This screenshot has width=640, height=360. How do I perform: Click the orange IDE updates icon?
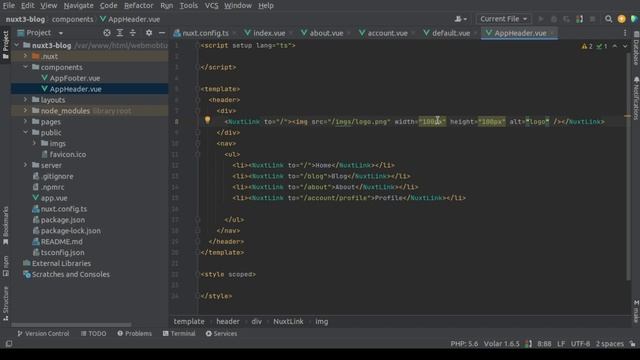point(622,19)
